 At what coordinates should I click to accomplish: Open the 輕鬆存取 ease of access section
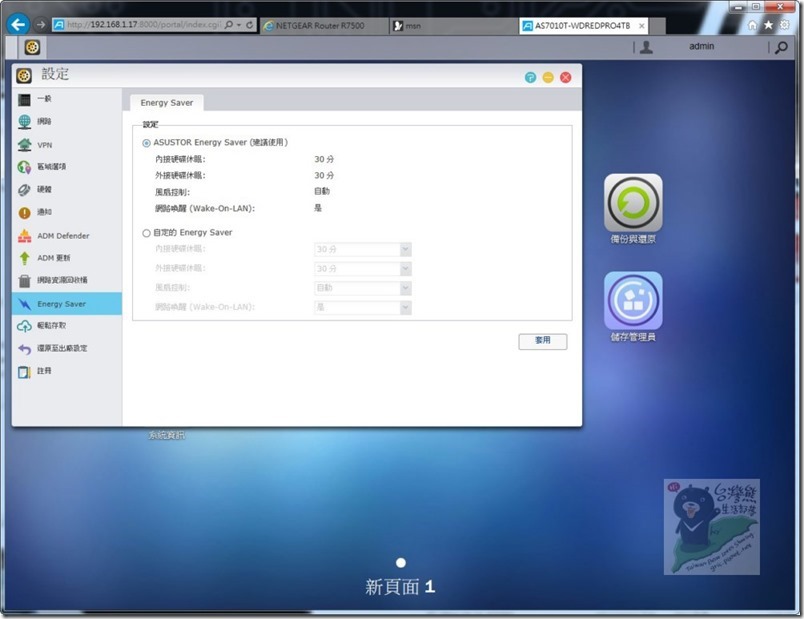click(67, 326)
